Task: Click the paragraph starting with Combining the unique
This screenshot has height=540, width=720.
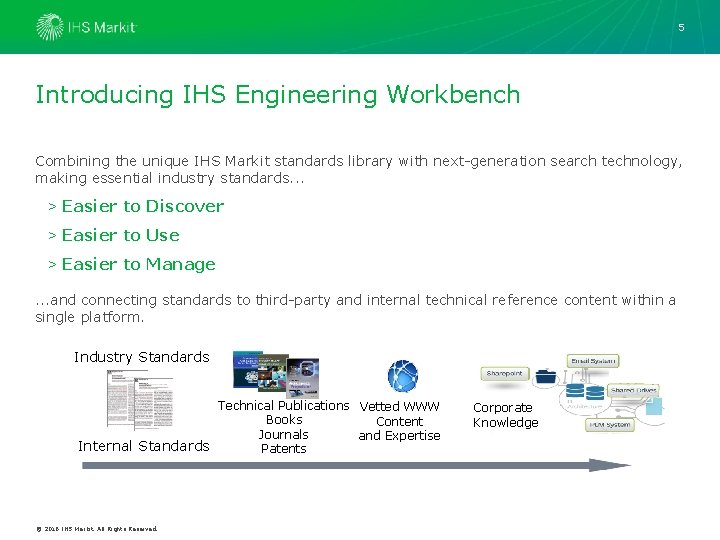Action: click(359, 169)
